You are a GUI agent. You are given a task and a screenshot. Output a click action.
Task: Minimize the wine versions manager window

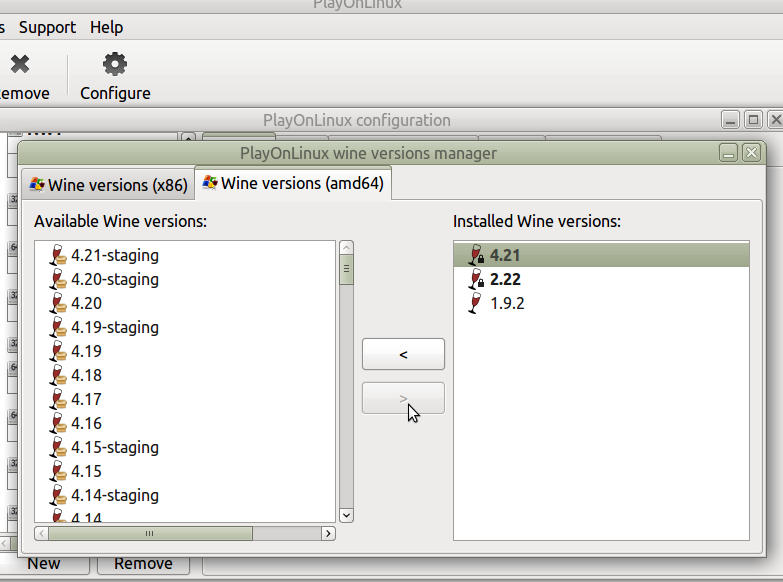point(729,153)
